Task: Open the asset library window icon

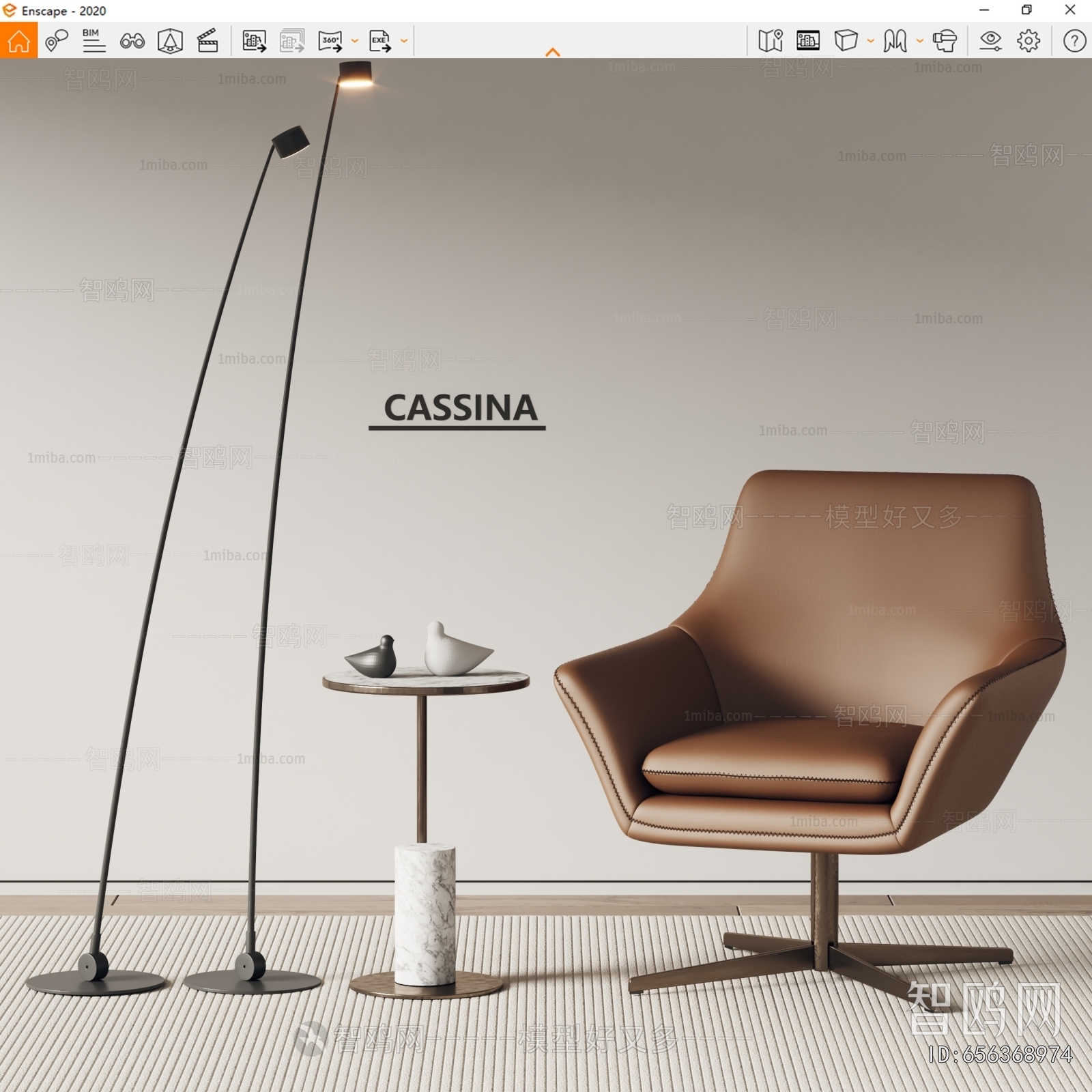Action: 808,41
